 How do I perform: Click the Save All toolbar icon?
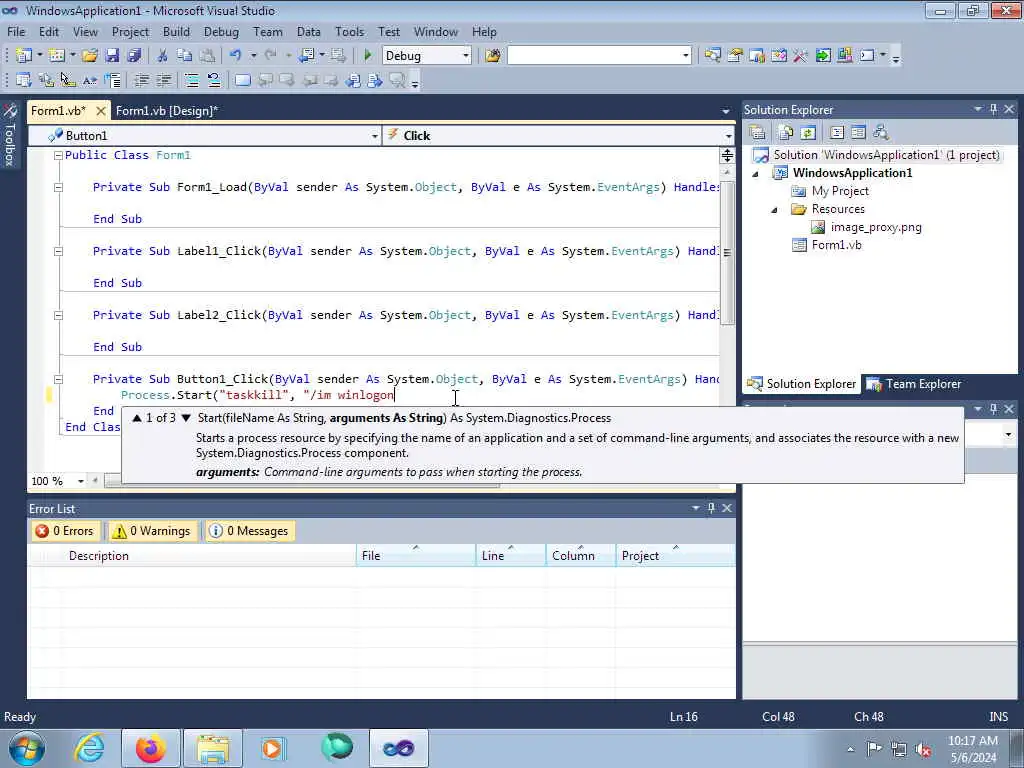135,56
